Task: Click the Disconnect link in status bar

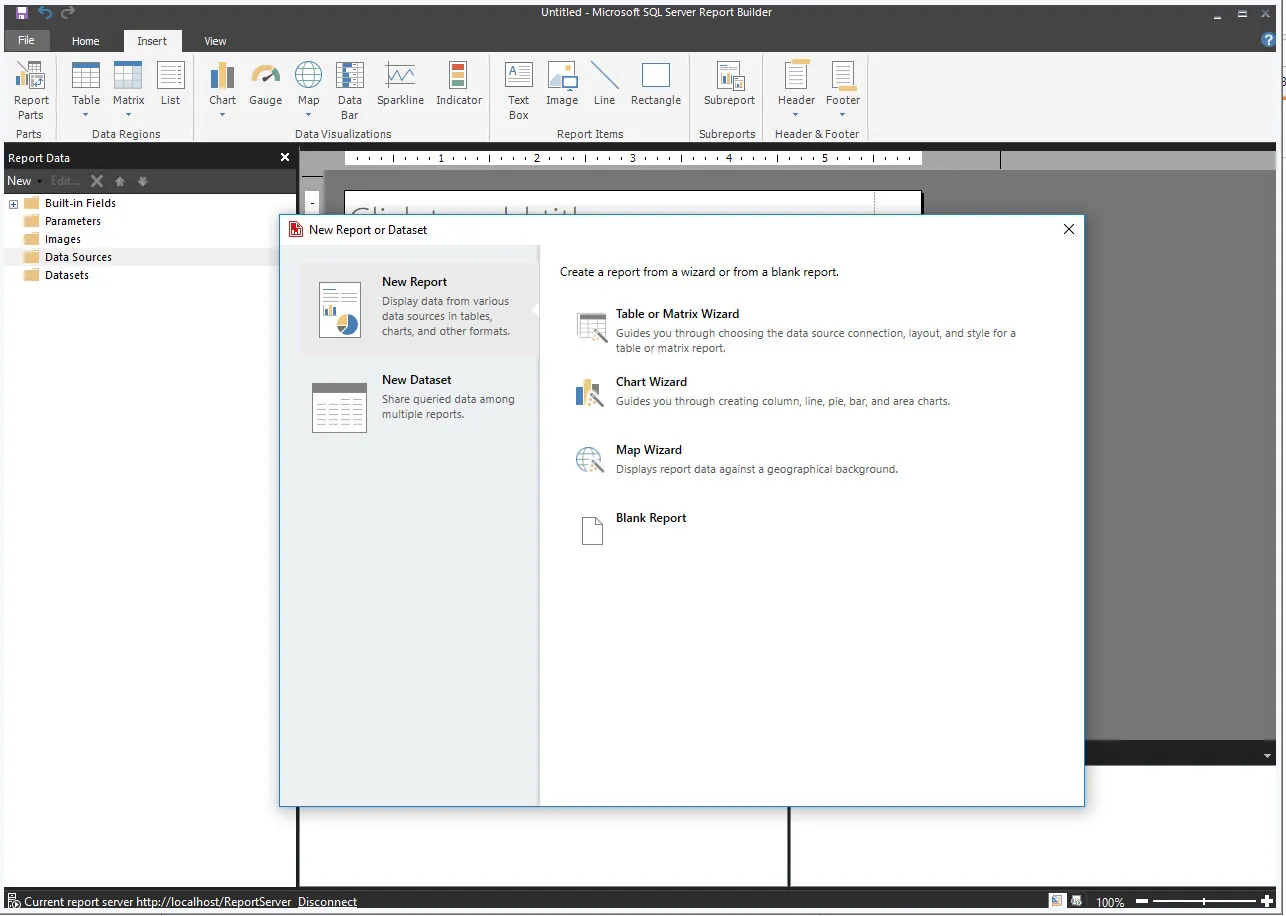Action: pos(327,902)
